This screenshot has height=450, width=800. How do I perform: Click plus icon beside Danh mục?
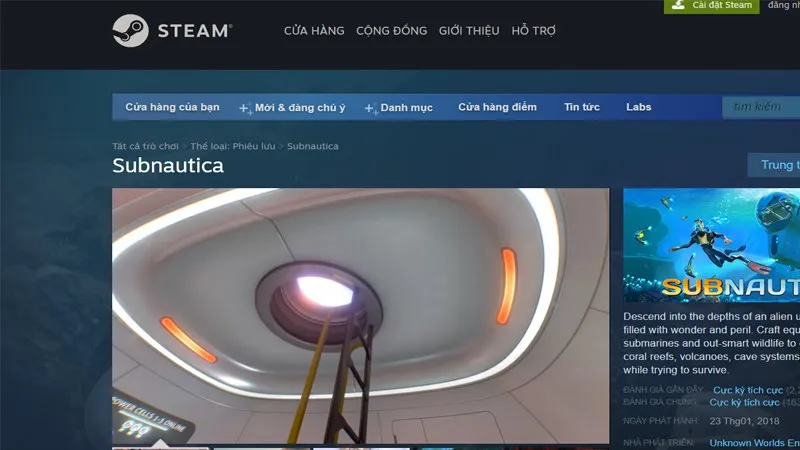click(371, 108)
